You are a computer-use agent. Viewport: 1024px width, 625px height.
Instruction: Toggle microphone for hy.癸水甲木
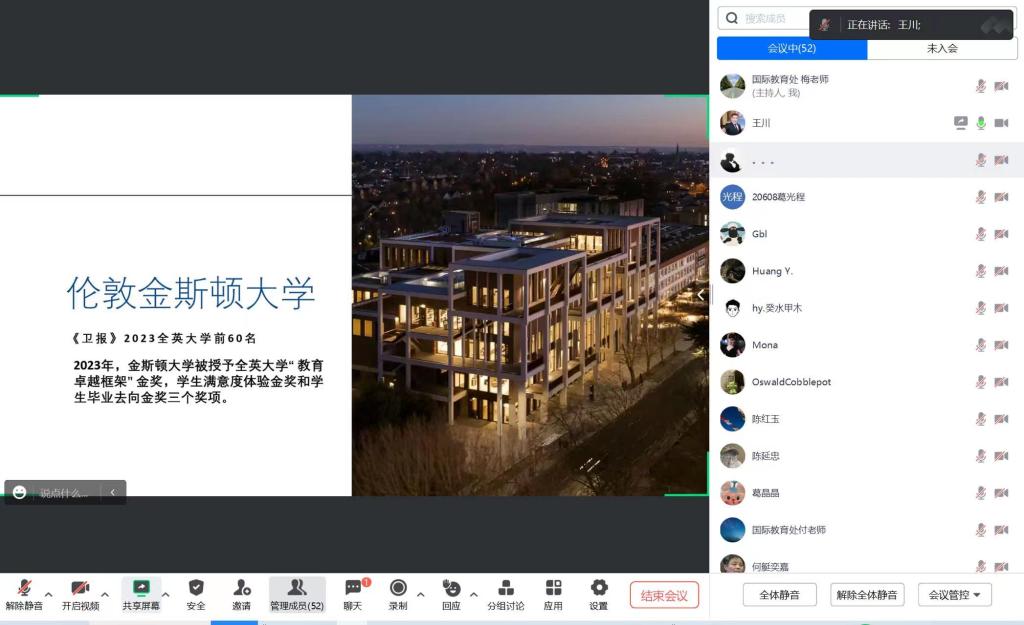tap(981, 308)
